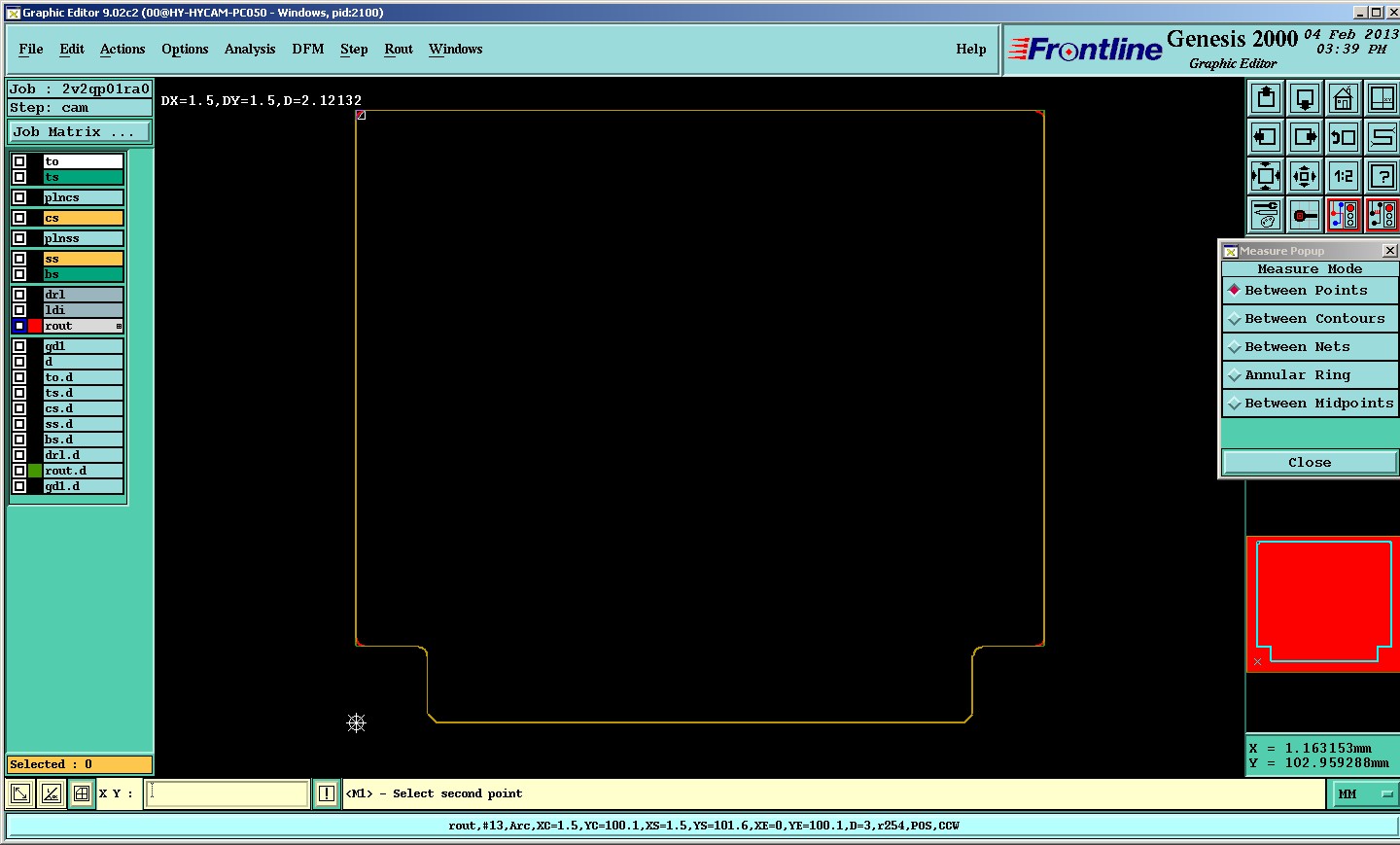
Task: Open the Windows menu
Action: [x=456, y=49]
